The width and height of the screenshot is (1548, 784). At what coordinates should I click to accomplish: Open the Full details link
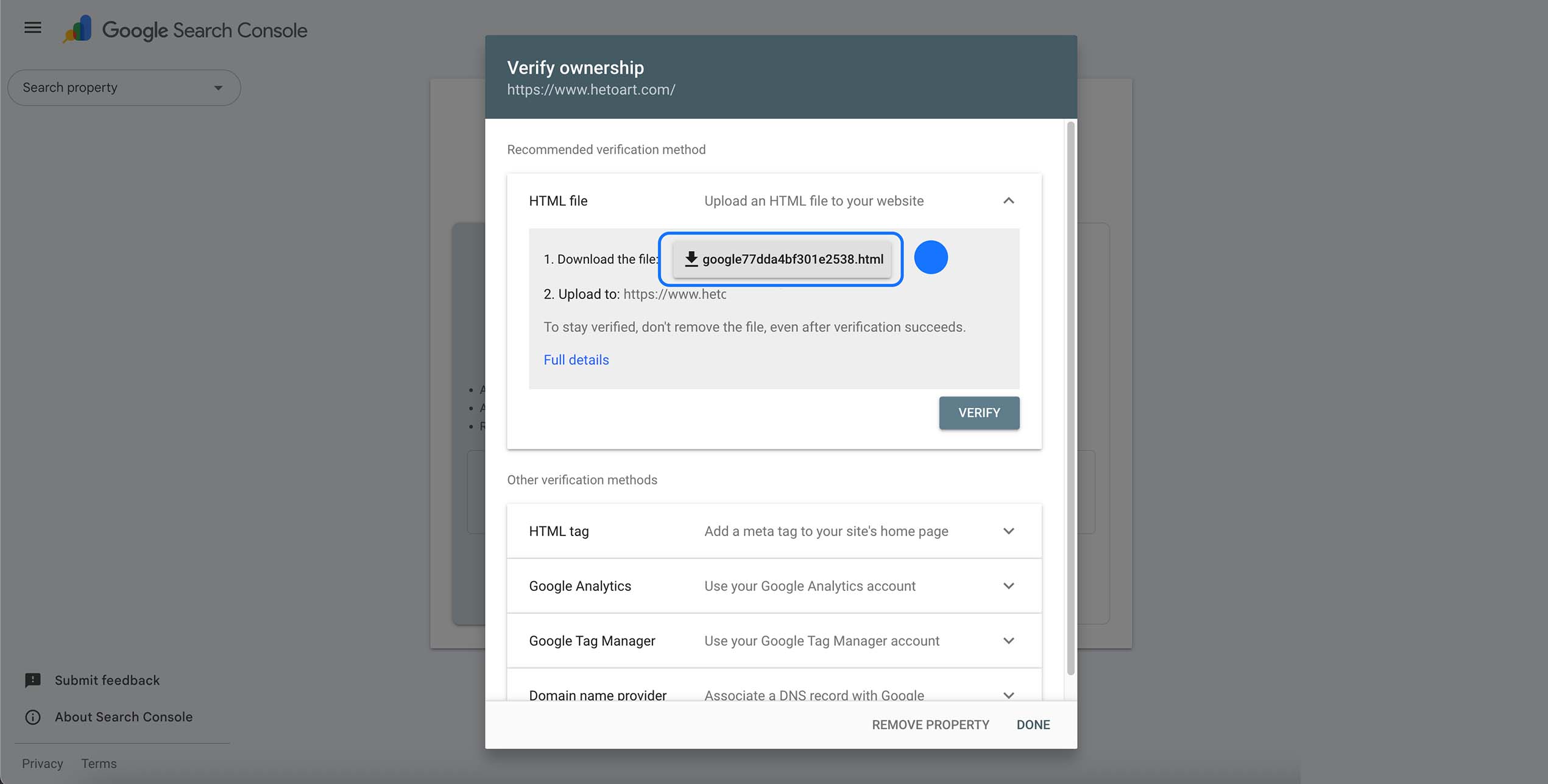click(576, 359)
